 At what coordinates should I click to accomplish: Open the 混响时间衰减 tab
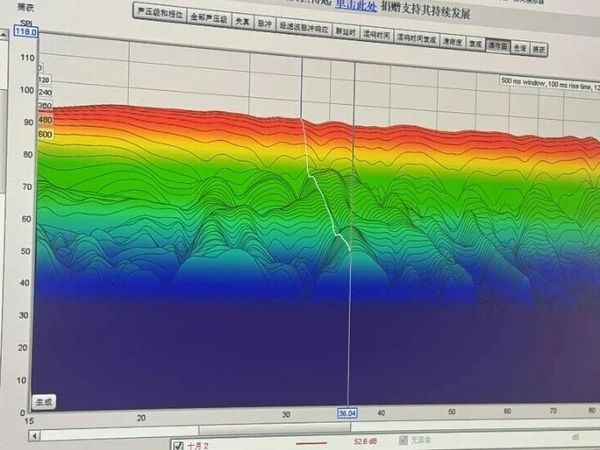(416, 38)
